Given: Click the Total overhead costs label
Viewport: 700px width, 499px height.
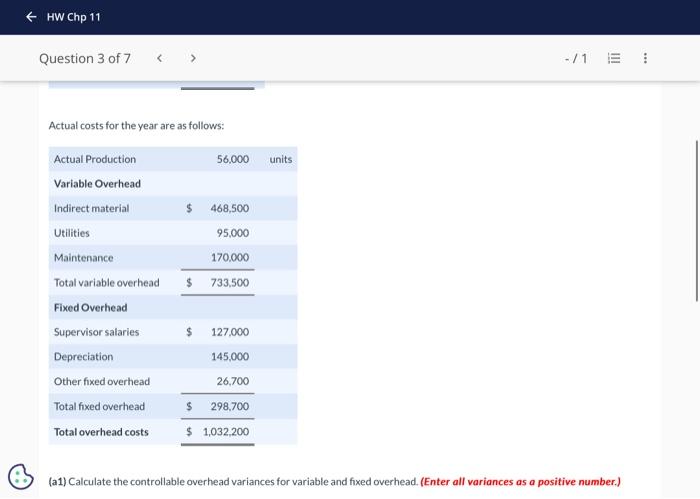Looking at the screenshot, I should 101,432.
